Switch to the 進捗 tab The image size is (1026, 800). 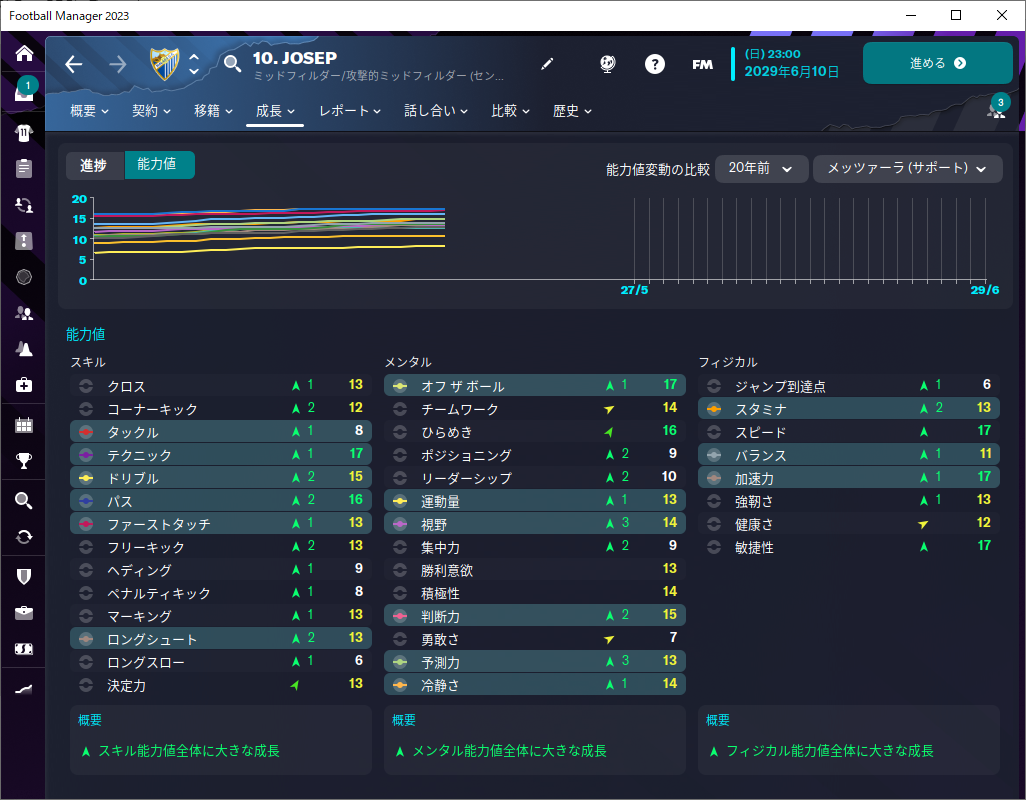94,165
